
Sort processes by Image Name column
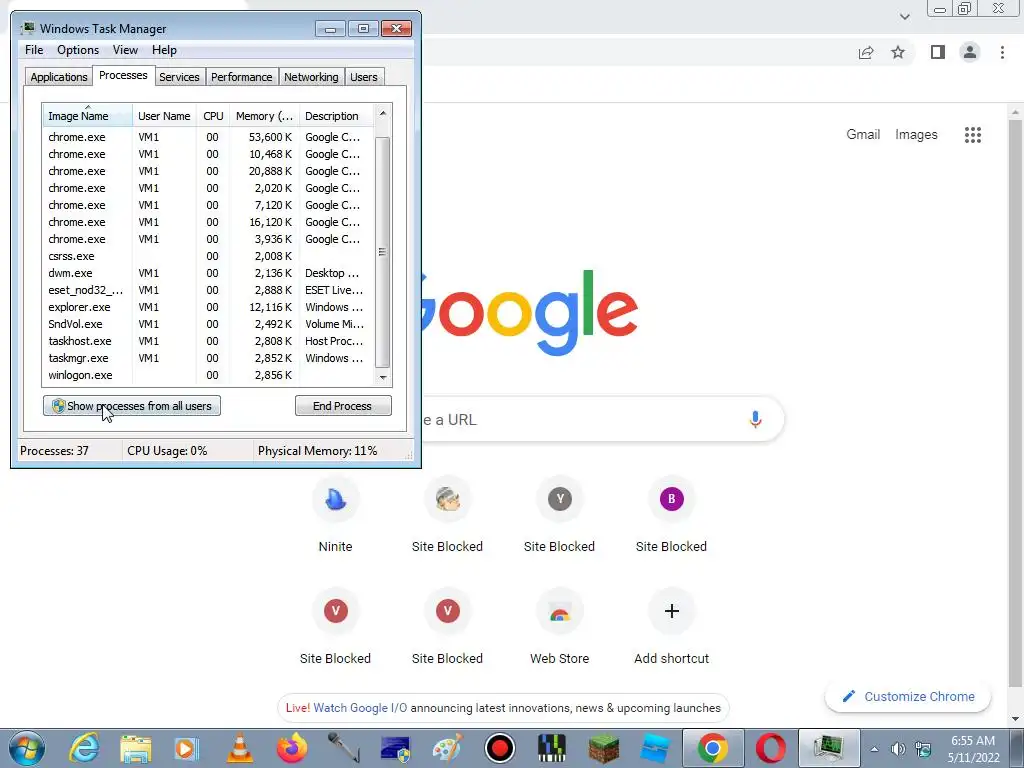[x=87, y=116]
